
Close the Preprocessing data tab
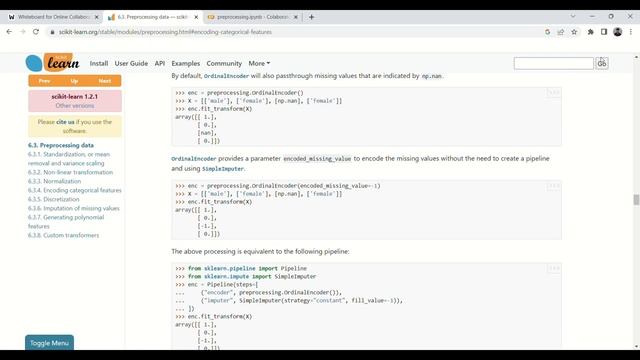click(x=196, y=17)
